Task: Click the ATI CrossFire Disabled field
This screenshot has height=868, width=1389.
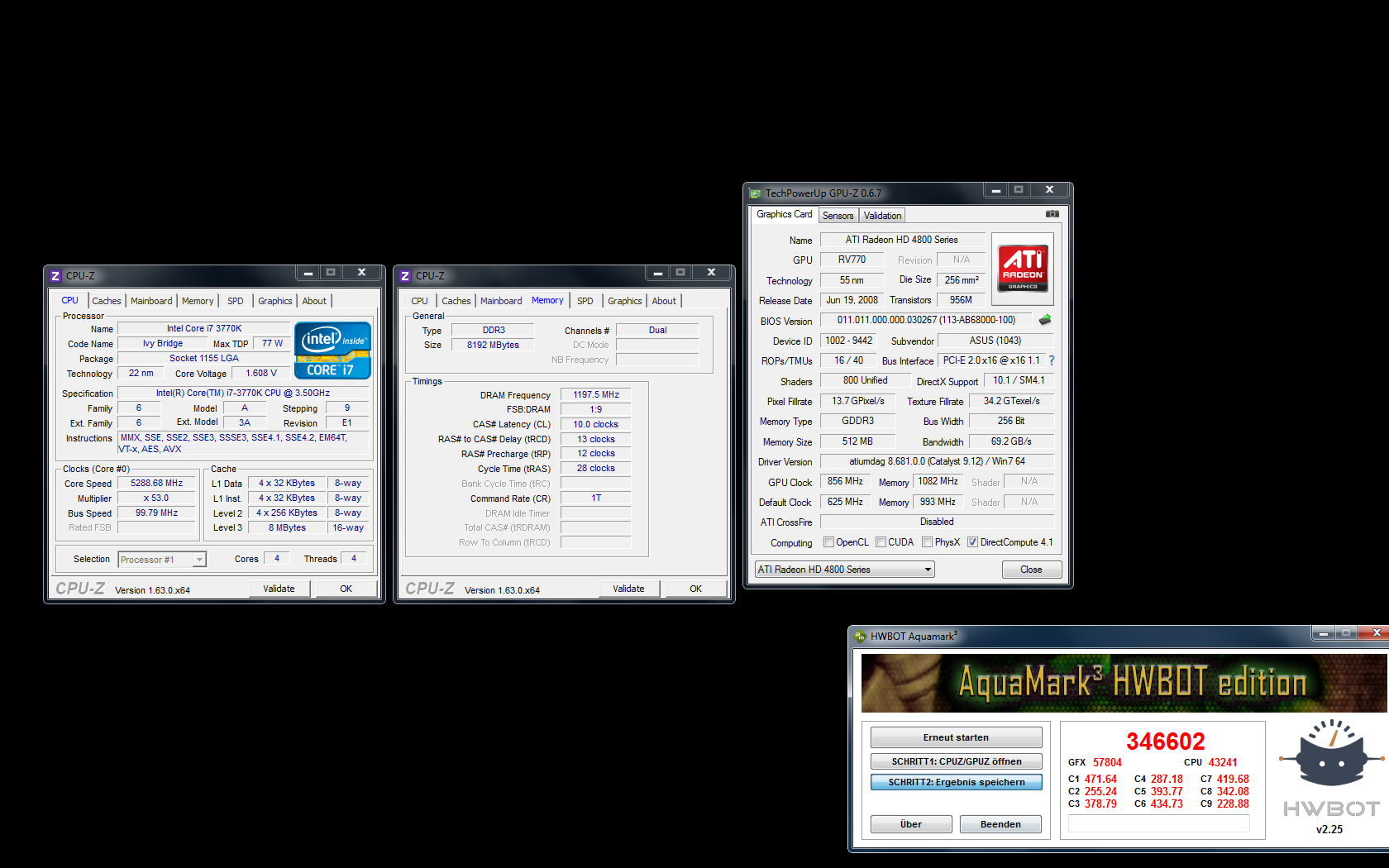Action: pyautogui.click(x=937, y=522)
